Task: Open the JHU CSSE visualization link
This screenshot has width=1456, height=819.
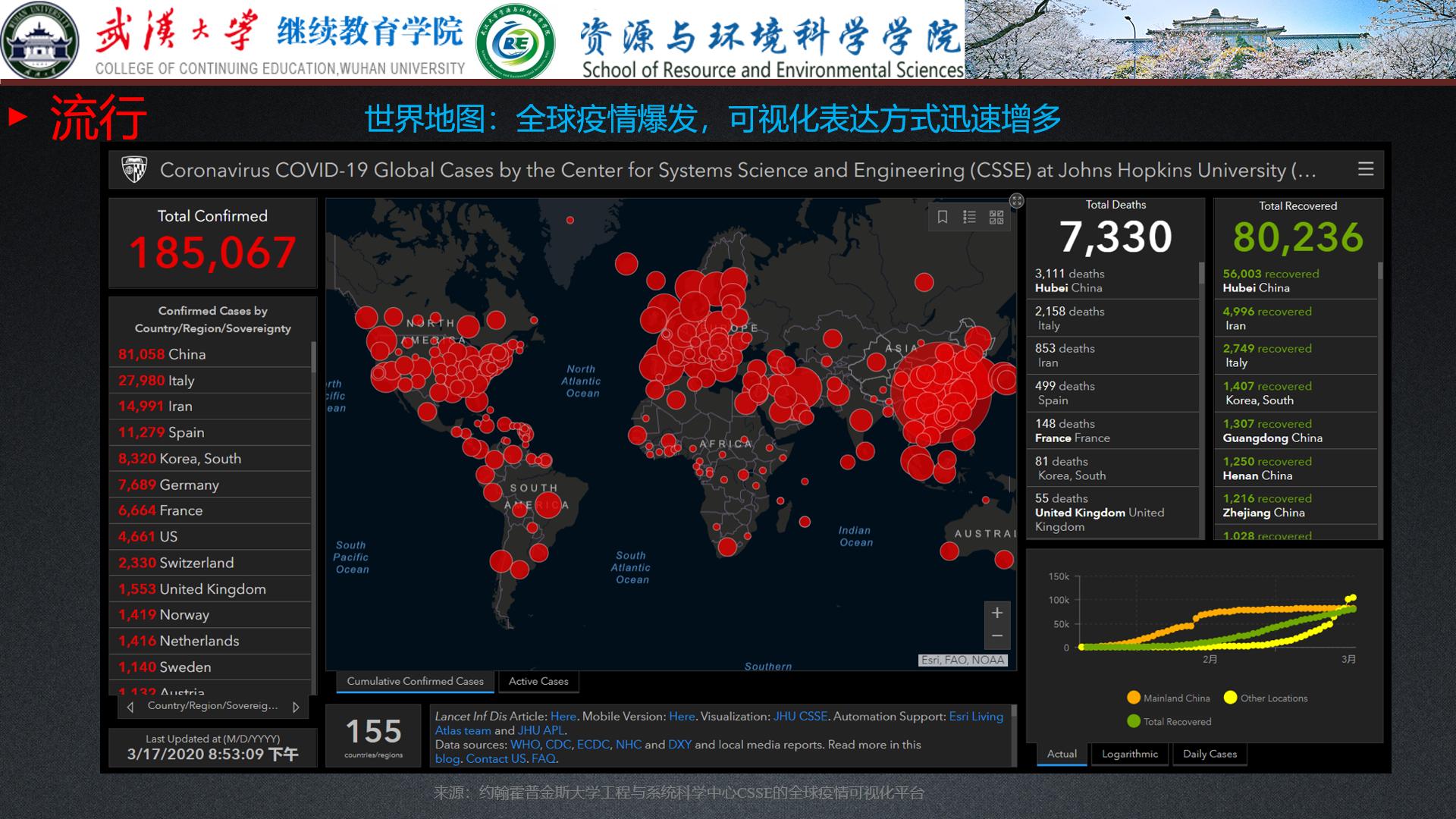Action: 800,716
